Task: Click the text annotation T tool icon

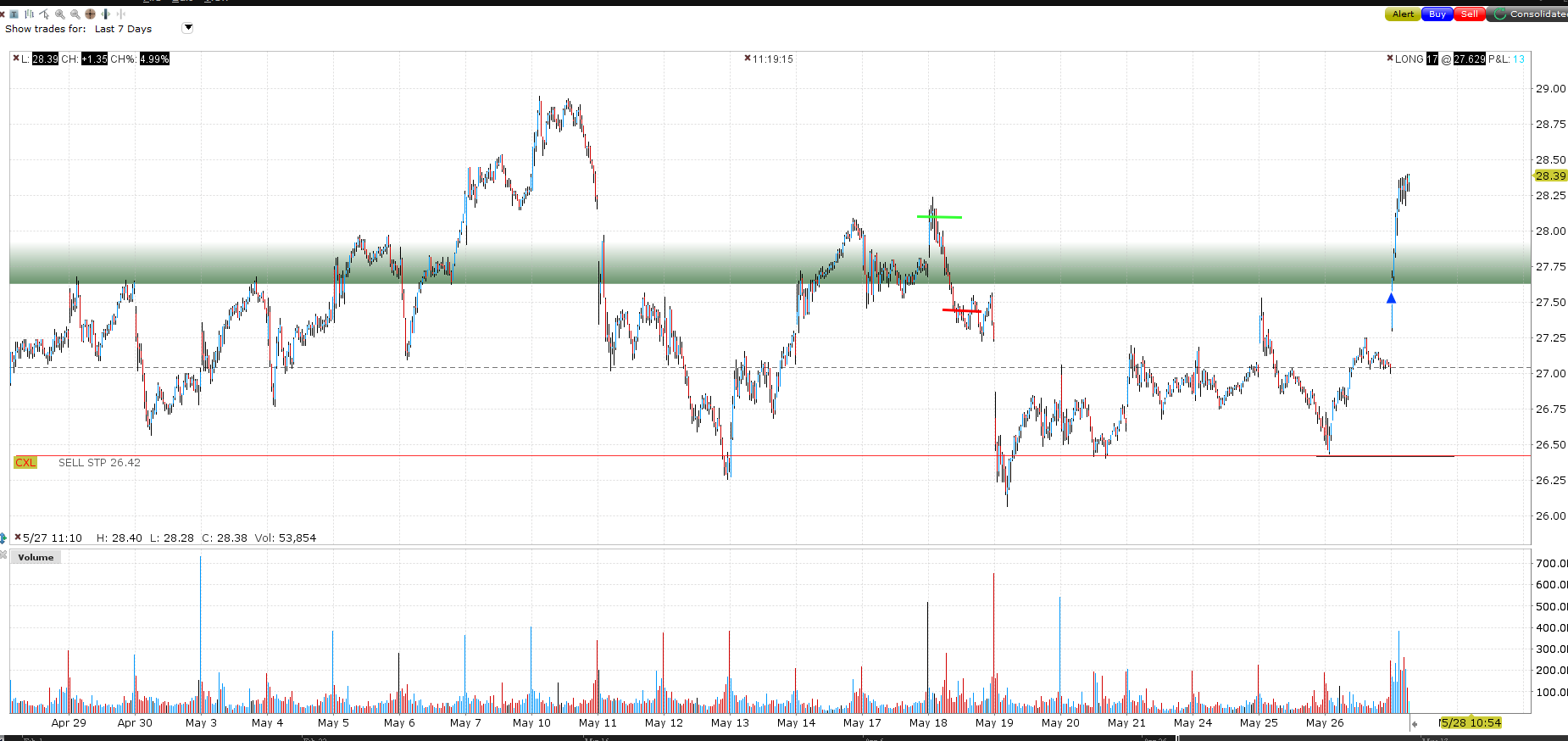Action: click(x=14, y=14)
